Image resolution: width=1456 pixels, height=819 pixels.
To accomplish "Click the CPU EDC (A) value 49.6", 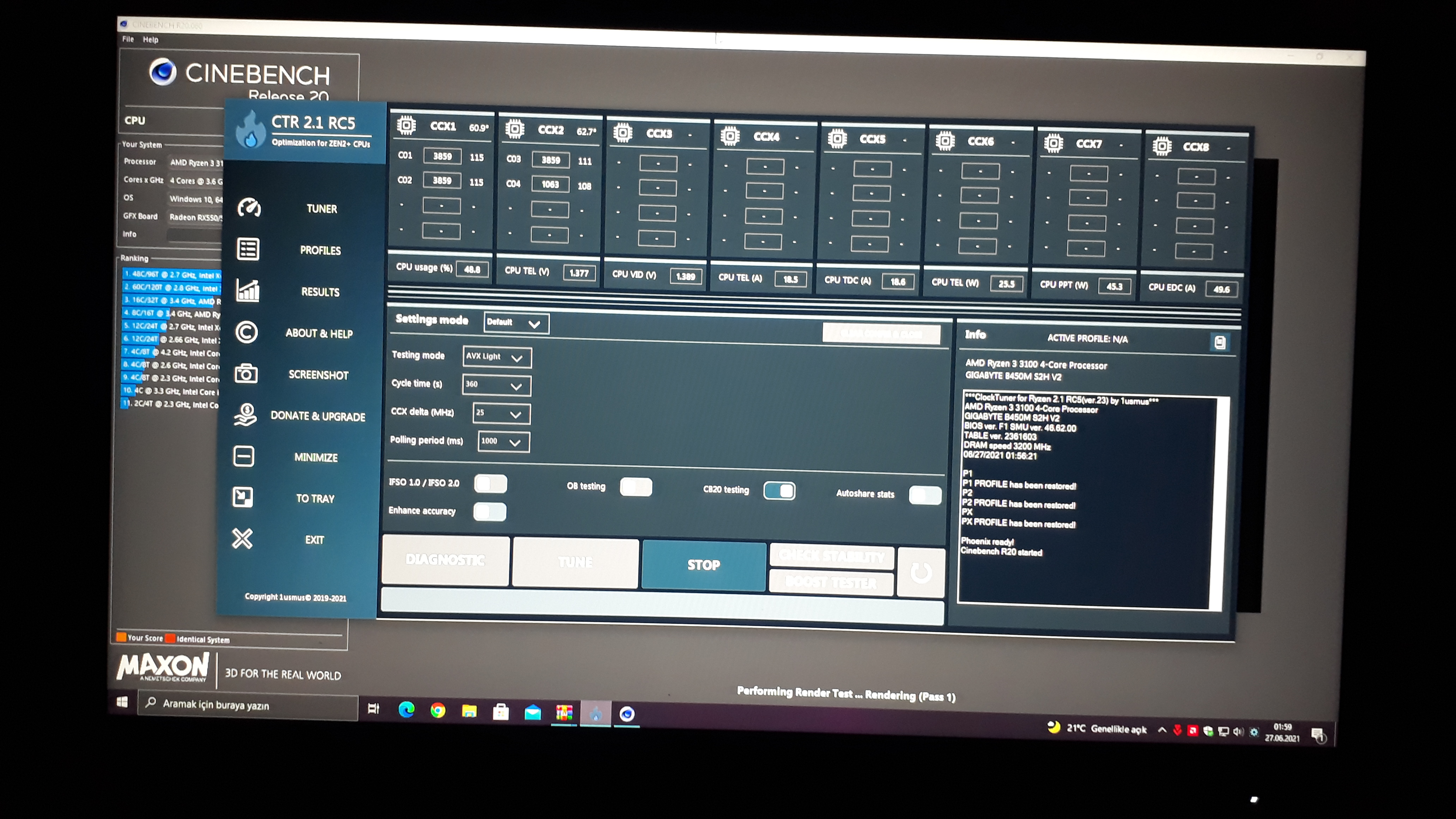I will point(1221,289).
